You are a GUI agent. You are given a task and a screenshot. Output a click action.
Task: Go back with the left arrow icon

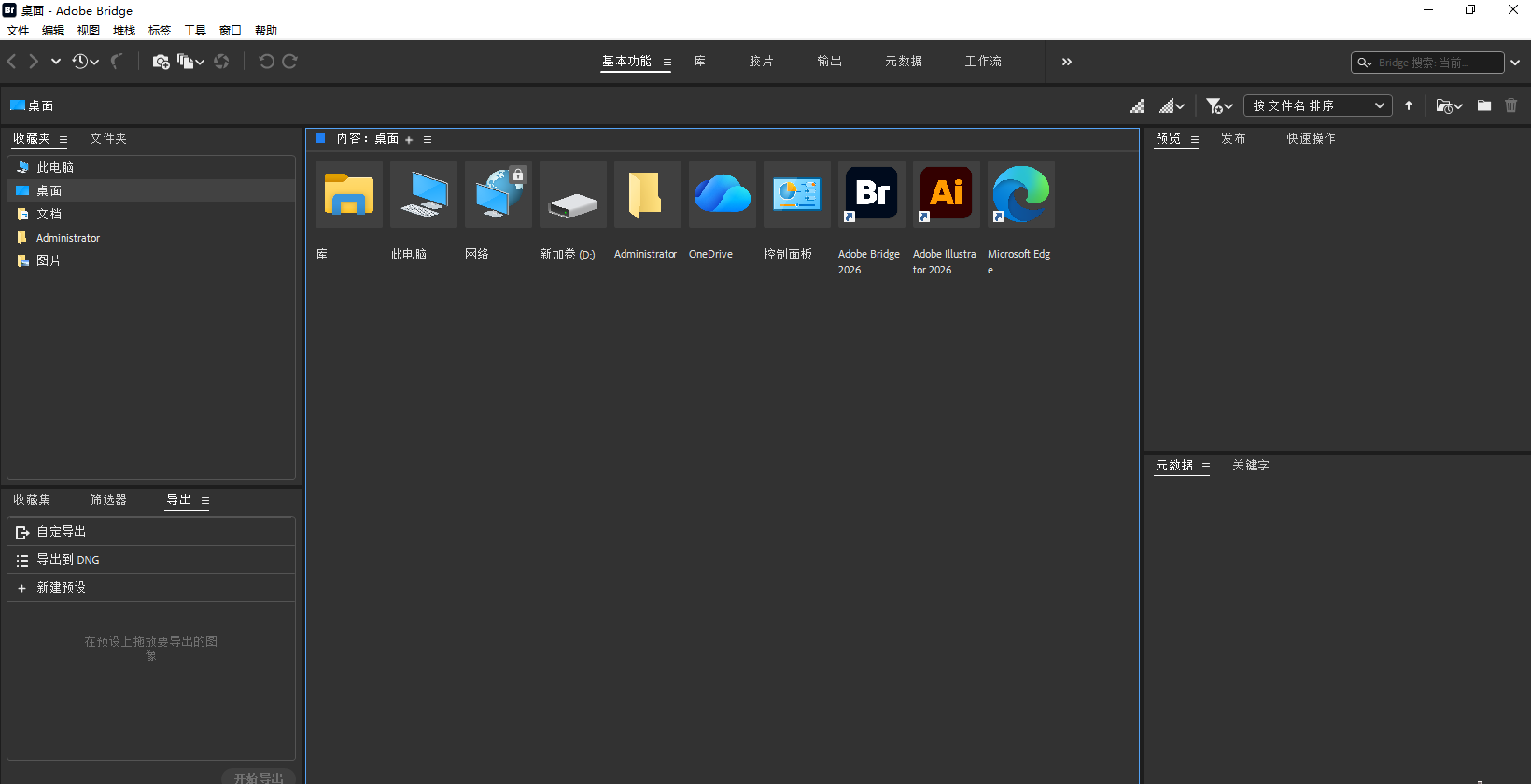(x=12, y=62)
